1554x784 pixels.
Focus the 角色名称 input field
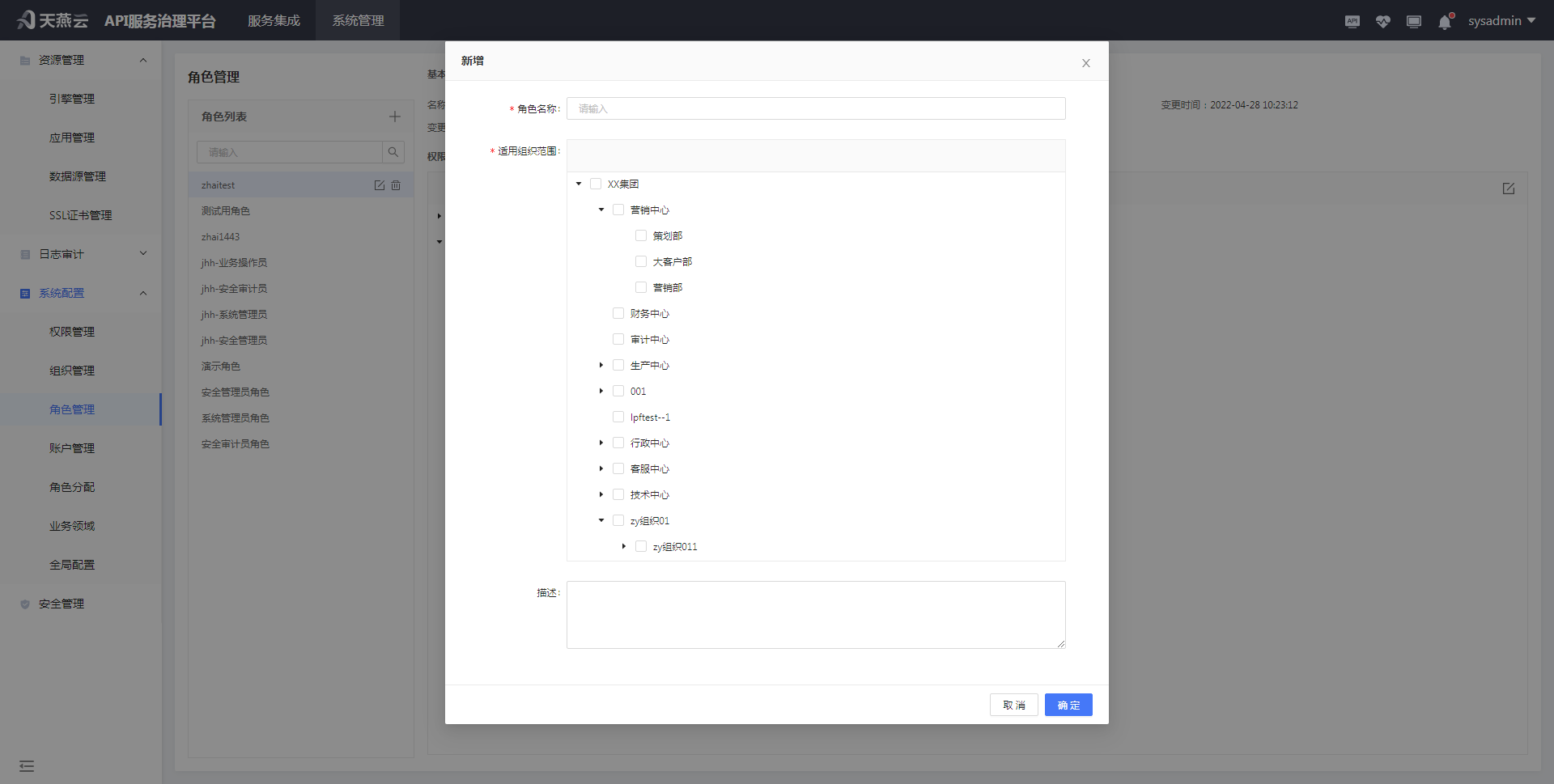[x=816, y=108]
